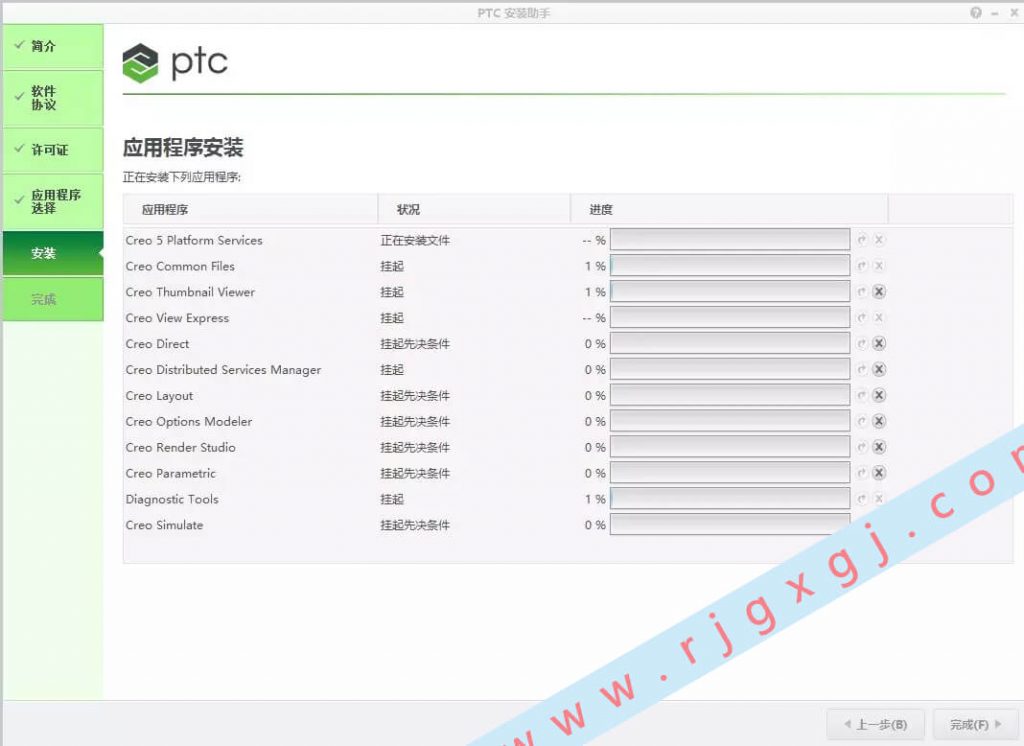
Task: Click the retry icon for Creo Parametric
Action: click(862, 473)
